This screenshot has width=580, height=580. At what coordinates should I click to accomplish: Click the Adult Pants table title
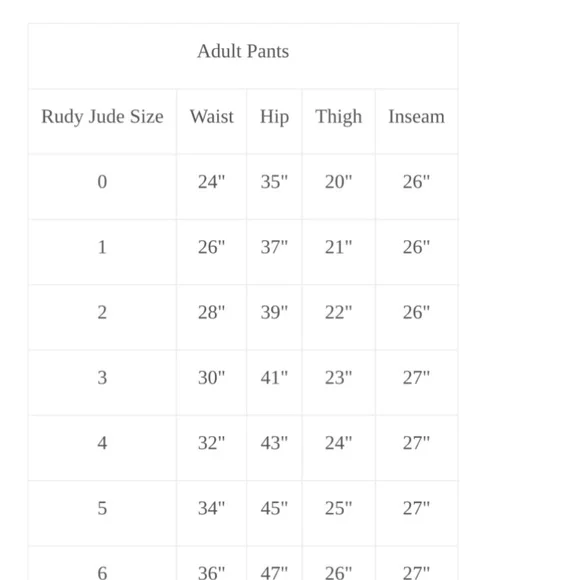click(243, 51)
